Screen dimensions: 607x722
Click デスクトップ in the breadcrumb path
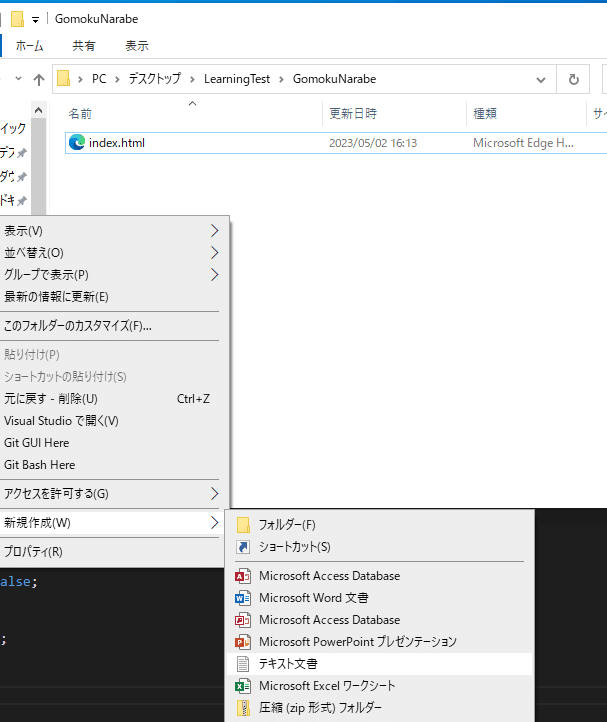pos(155,79)
